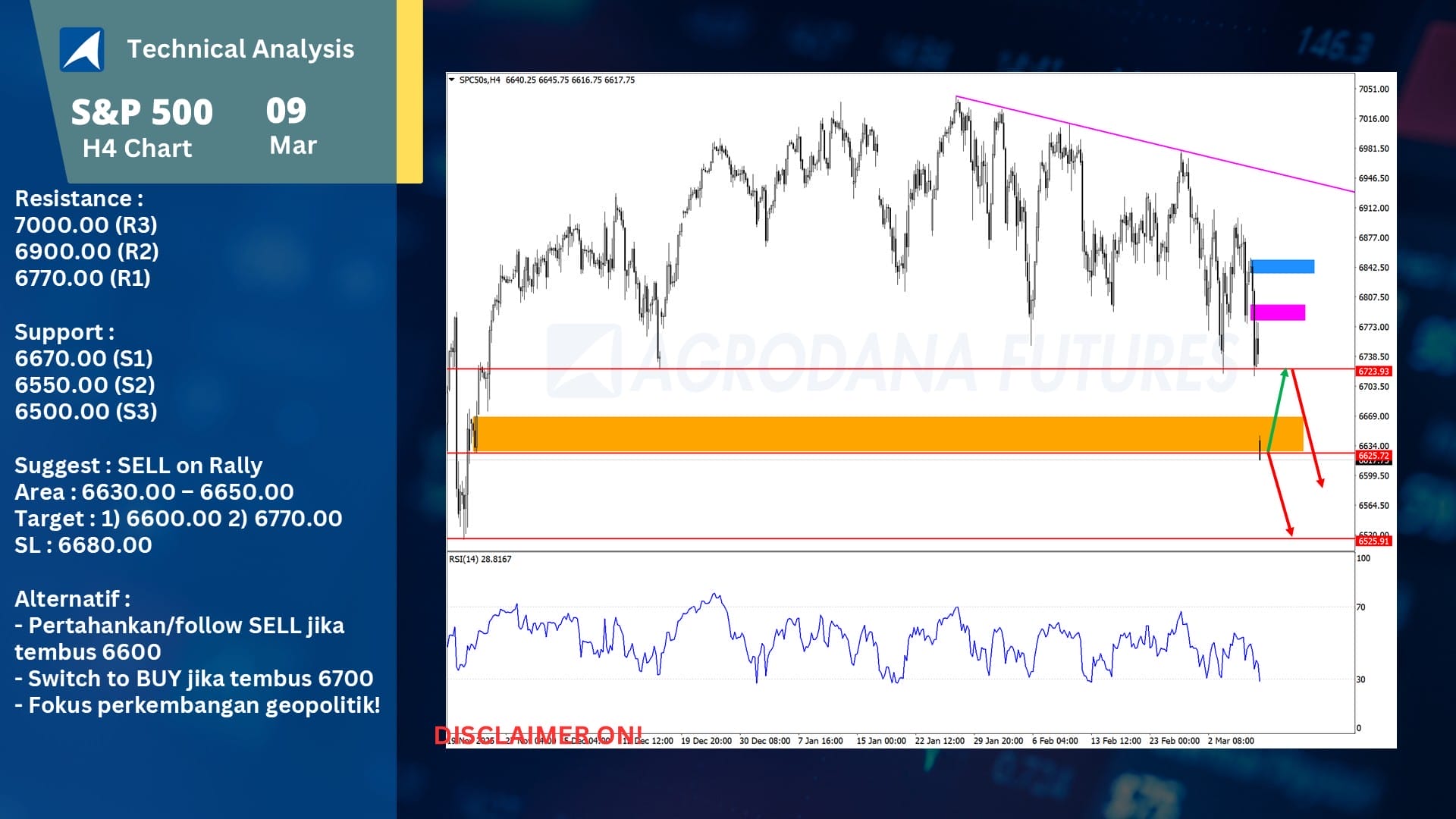Click the DISCLAIMER ON! red text
1456x819 pixels.
pyautogui.click(x=538, y=734)
